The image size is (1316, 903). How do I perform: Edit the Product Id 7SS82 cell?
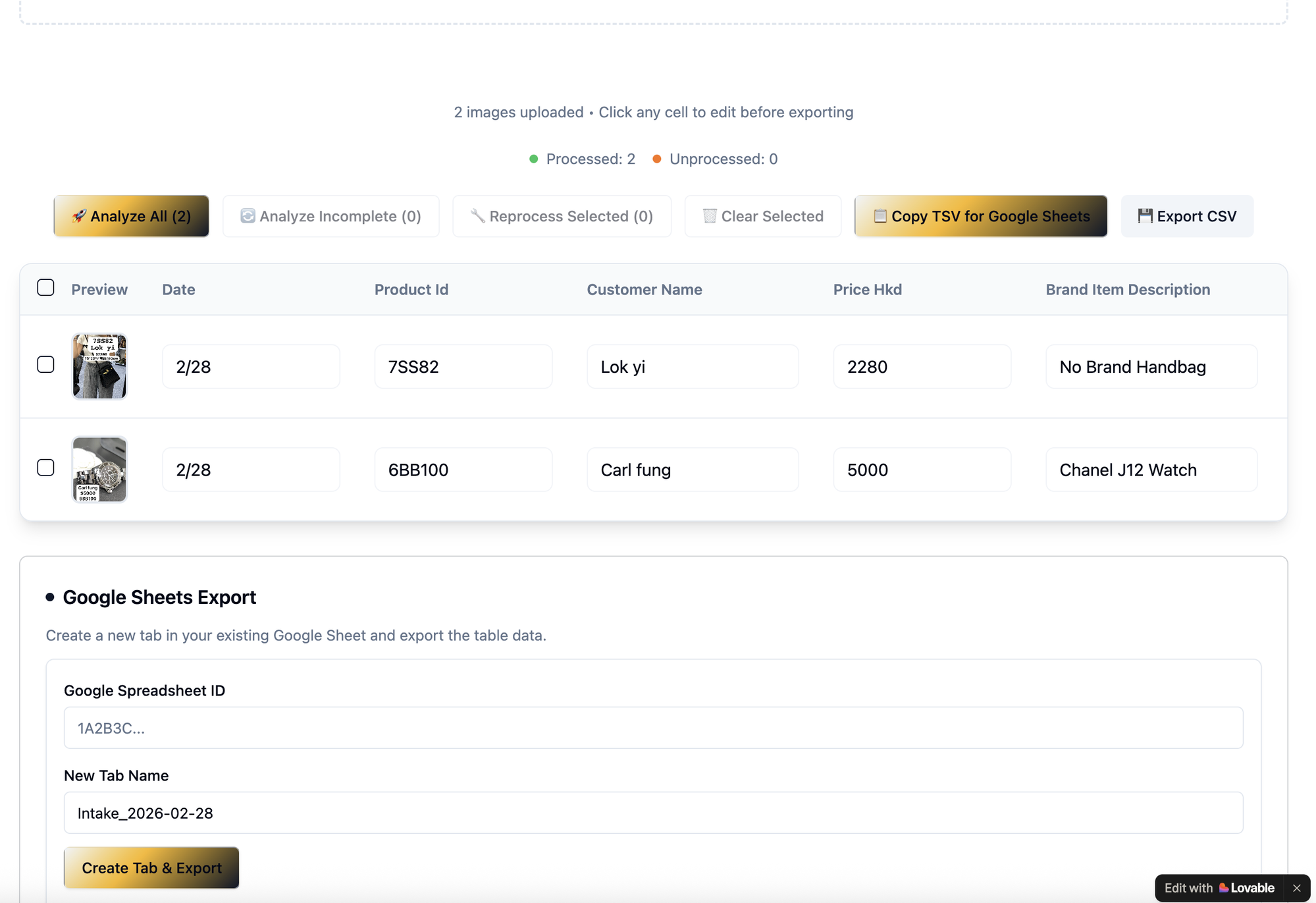point(463,366)
